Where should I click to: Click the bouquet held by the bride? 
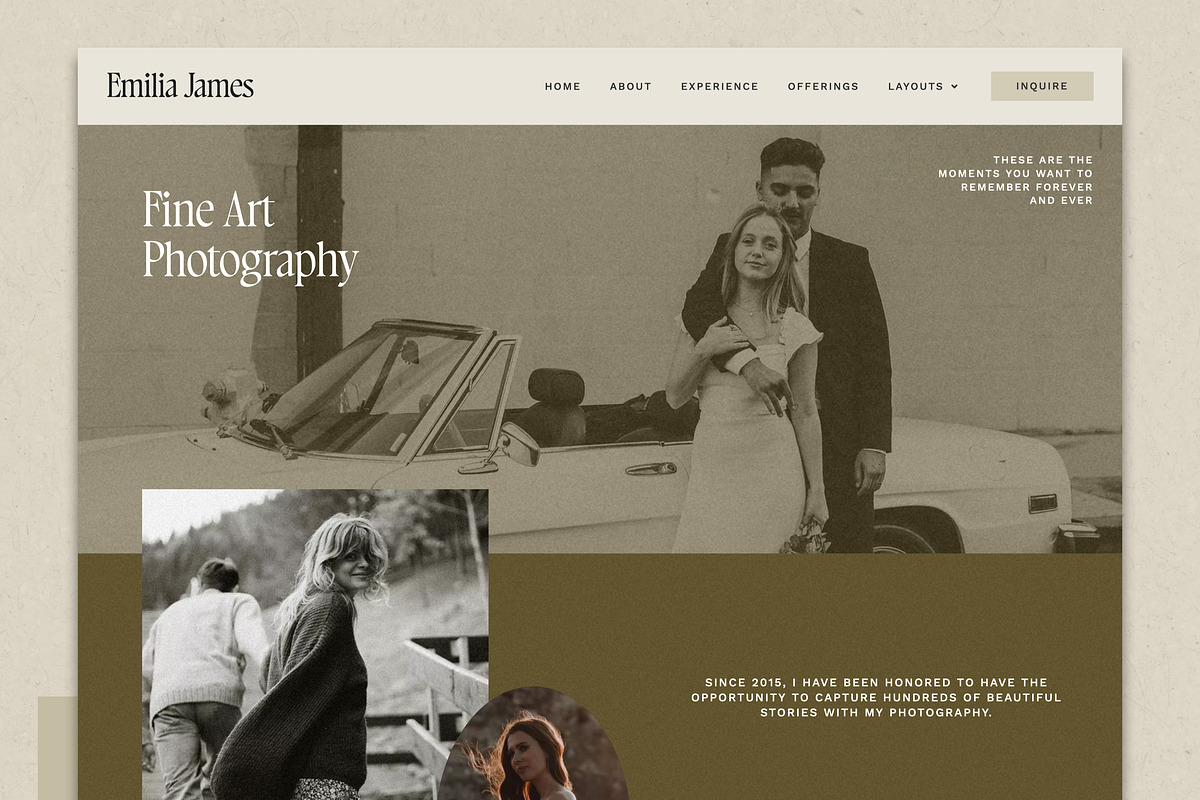click(806, 537)
